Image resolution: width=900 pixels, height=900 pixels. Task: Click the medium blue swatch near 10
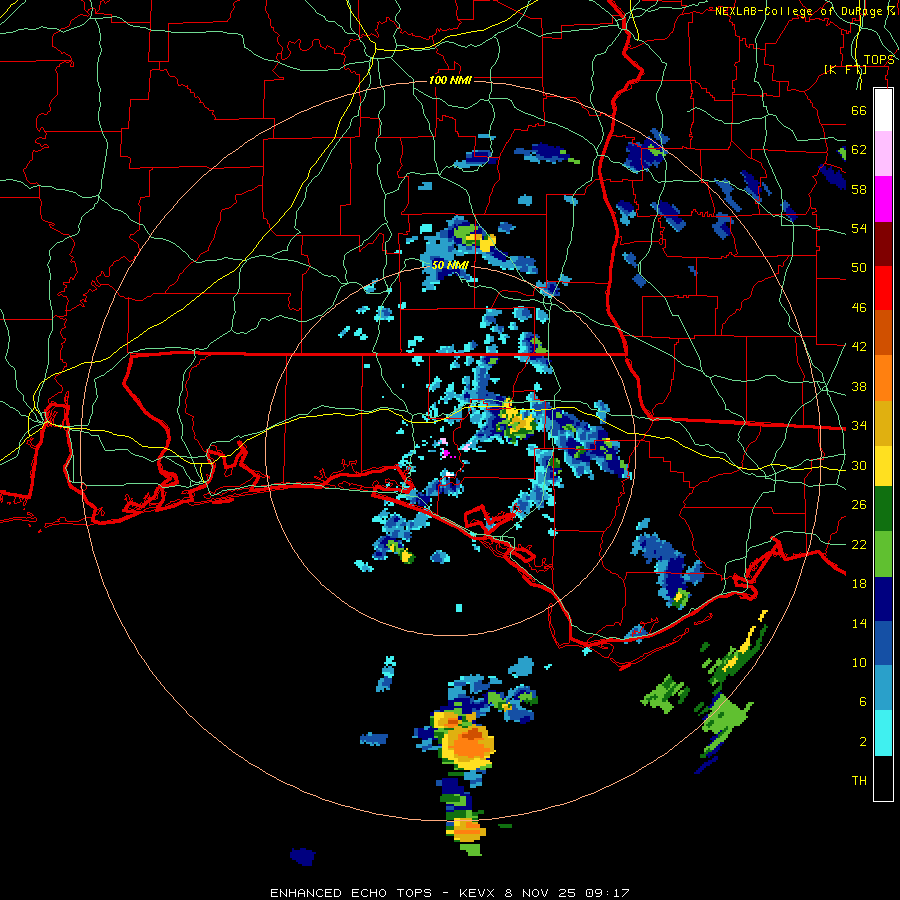tap(883, 643)
